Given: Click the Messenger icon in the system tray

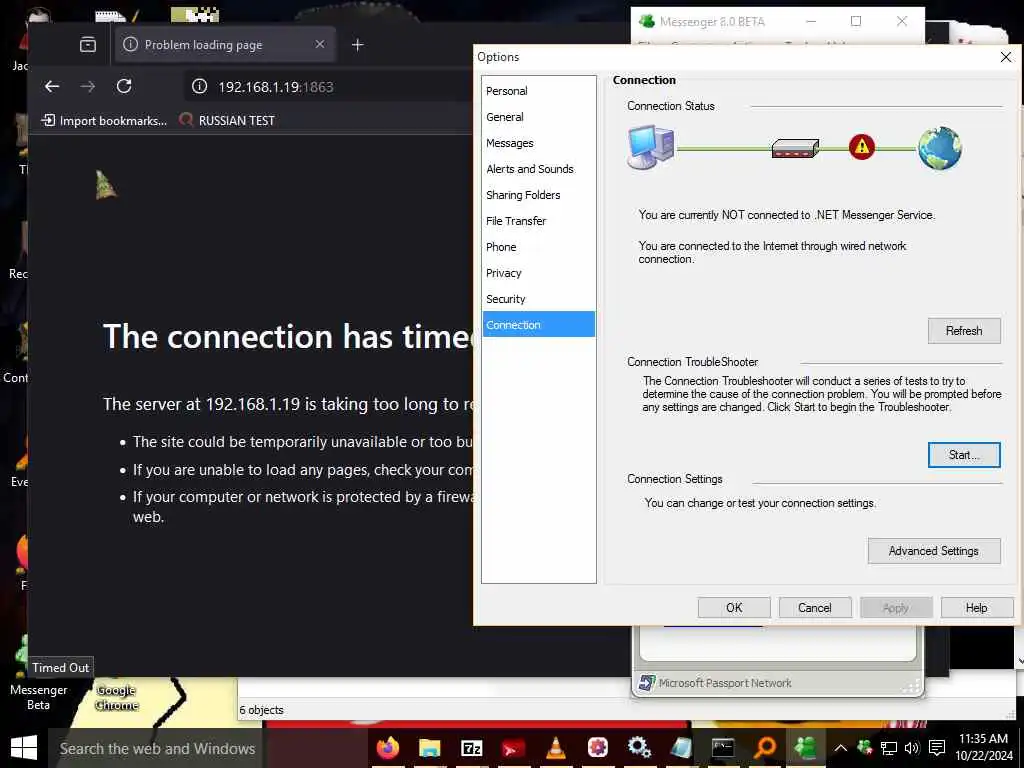Looking at the screenshot, I should [x=865, y=748].
